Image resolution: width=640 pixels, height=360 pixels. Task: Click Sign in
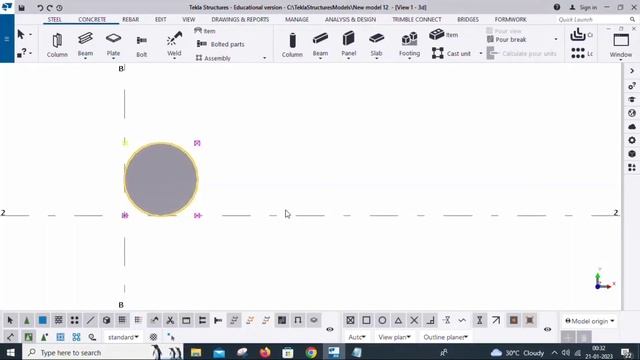click(x=584, y=7)
